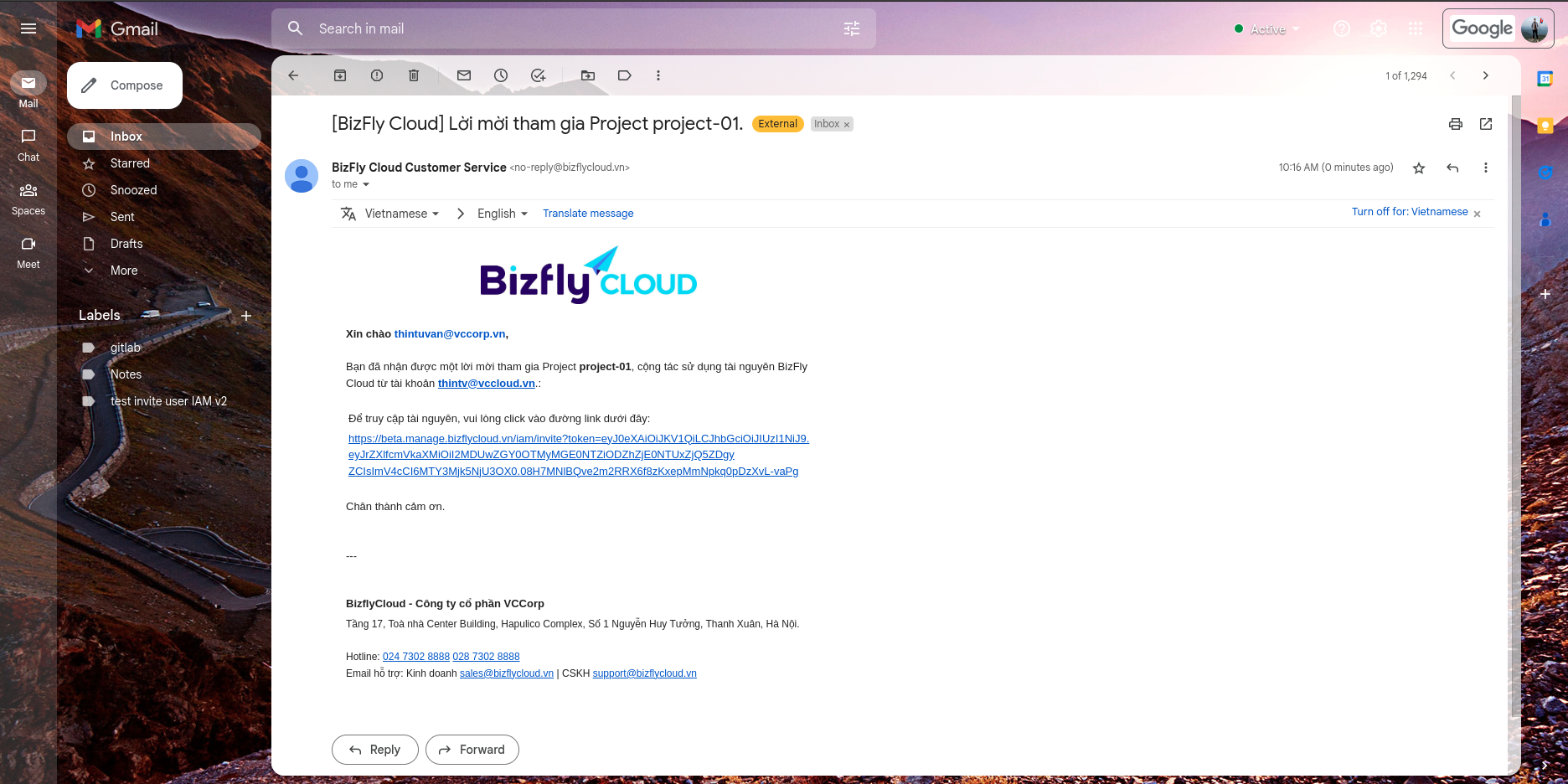The width and height of the screenshot is (1568, 784).
Task: Delete the email with trash icon
Action: tap(414, 75)
